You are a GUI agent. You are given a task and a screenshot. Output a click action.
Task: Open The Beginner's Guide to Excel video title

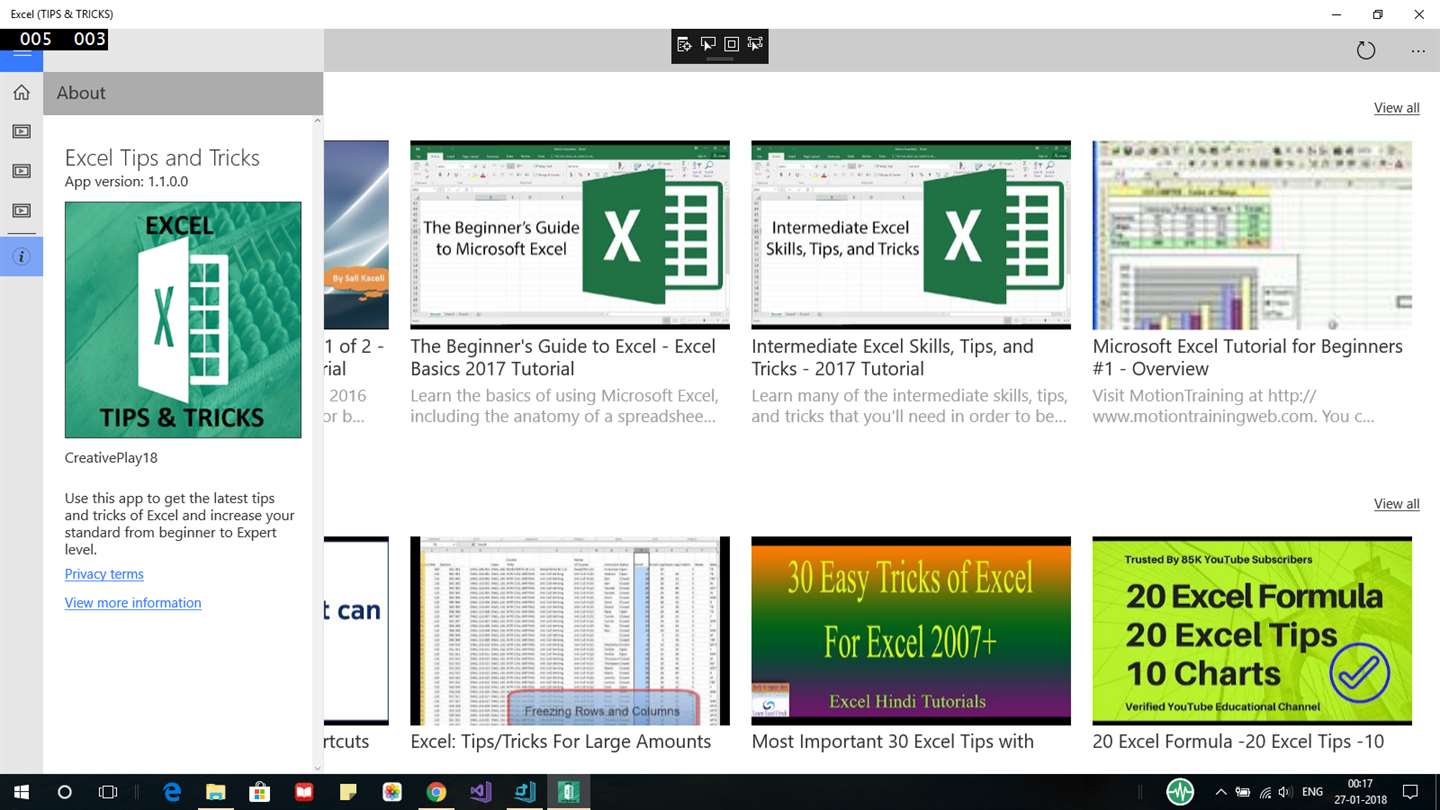563,357
